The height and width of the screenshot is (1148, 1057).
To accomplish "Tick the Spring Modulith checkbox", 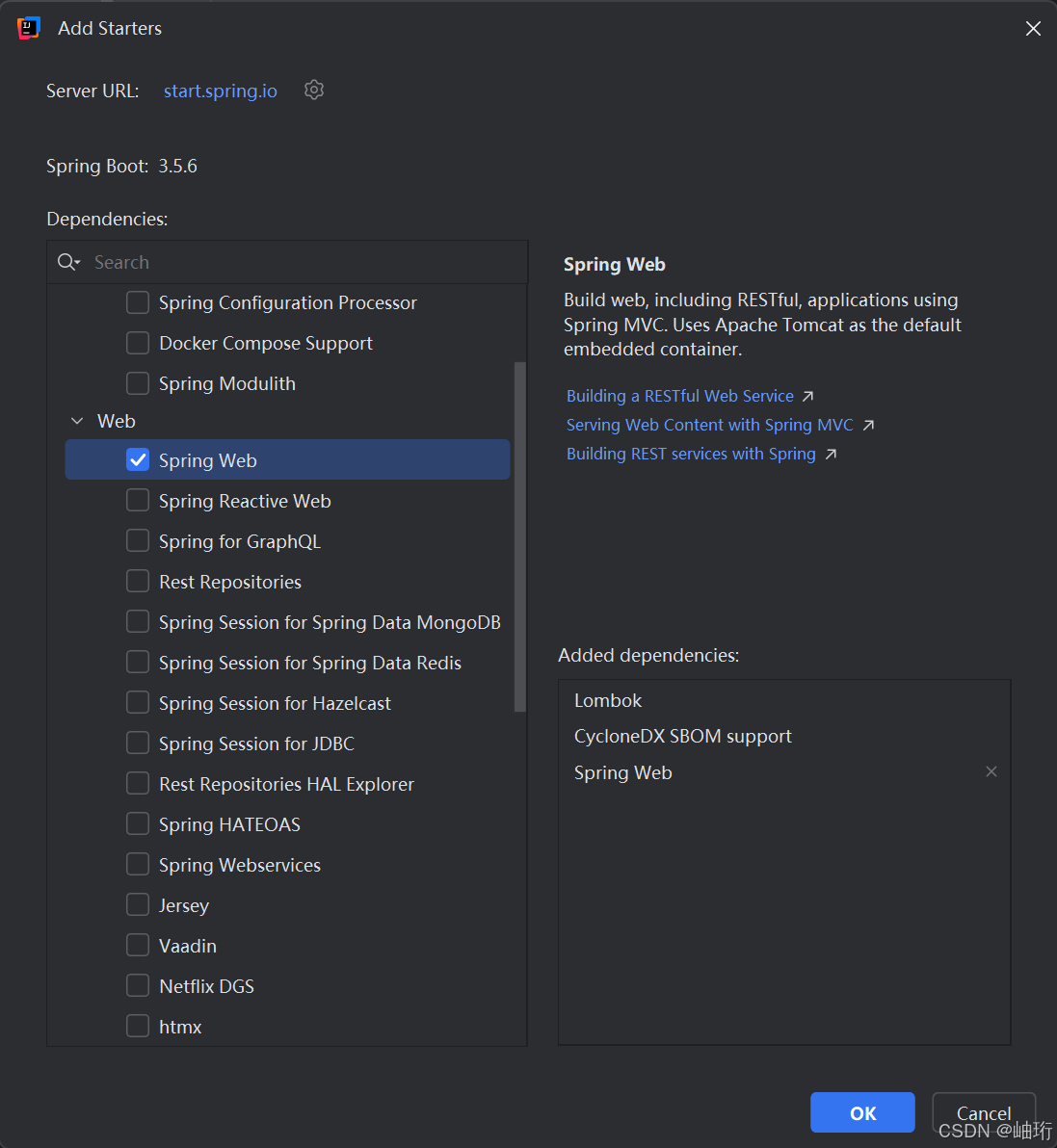I will click(138, 383).
